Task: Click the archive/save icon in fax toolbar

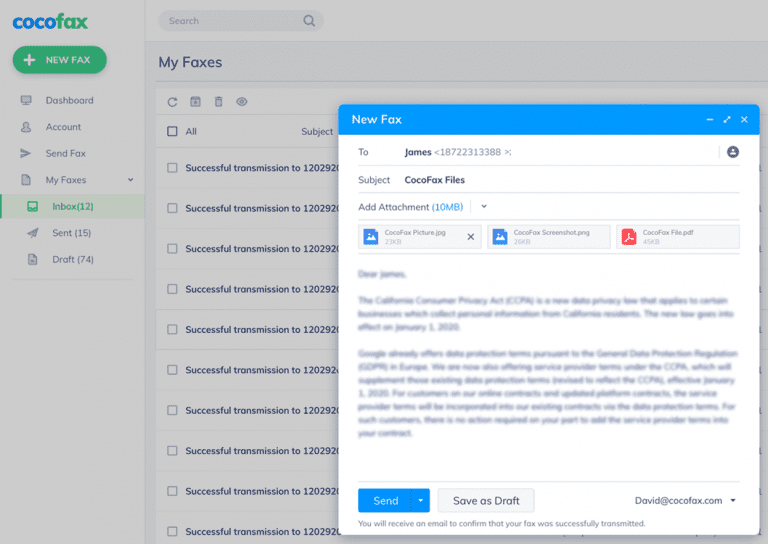Action: [195, 101]
